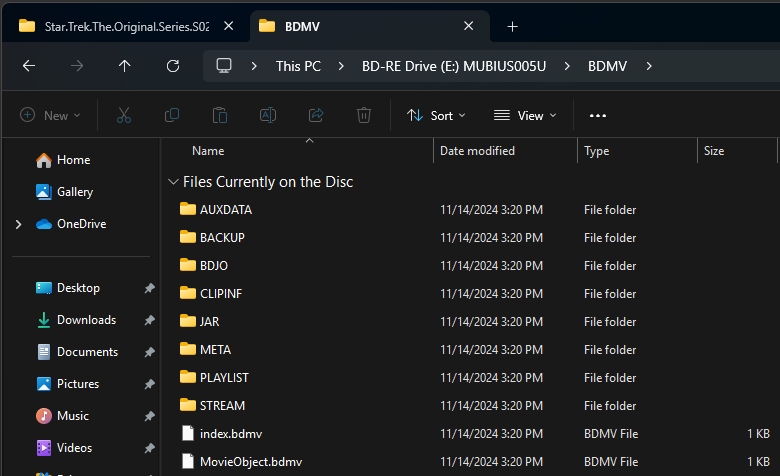780x476 pixels.
Task: Click the chevron after This PC breadcrumb
Action: 341,66
